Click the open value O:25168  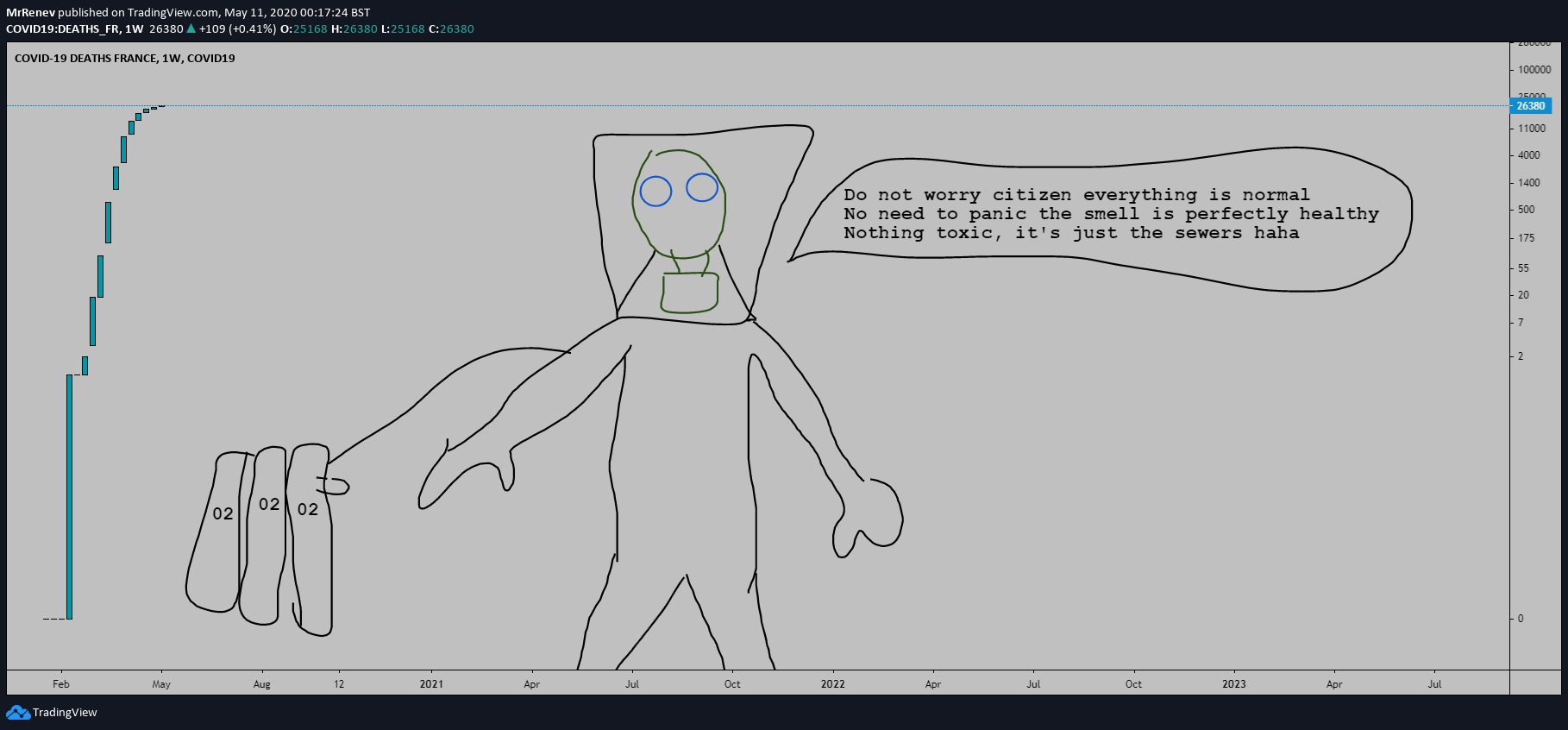point(304,28)
